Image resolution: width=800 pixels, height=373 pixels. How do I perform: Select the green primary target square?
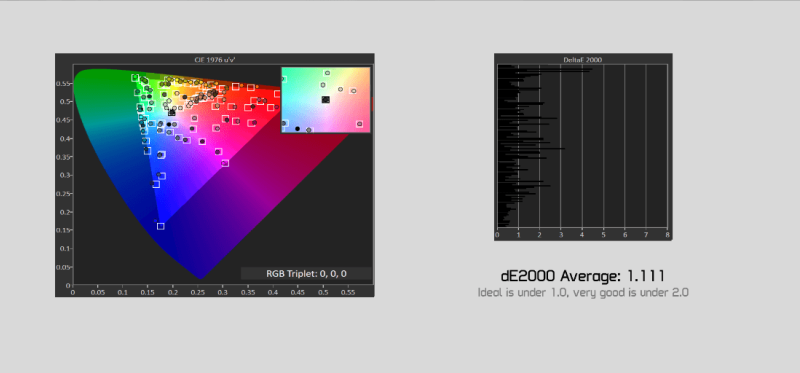135,78
